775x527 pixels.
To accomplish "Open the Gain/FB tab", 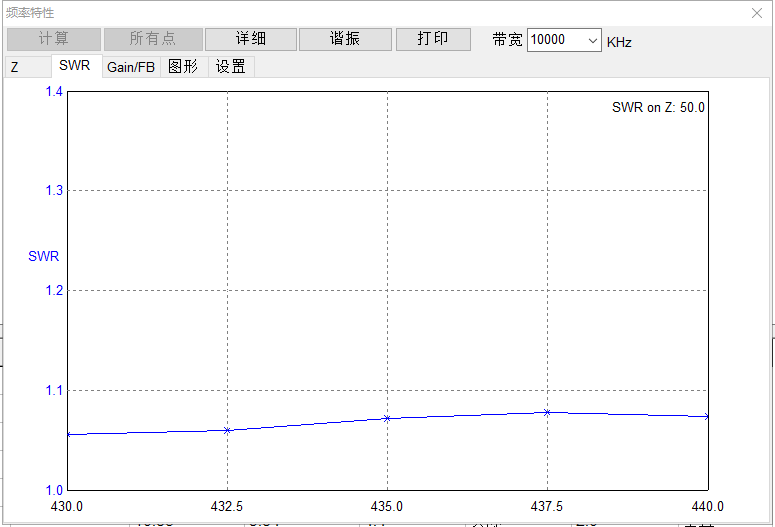I will click(x=131, y=67).
